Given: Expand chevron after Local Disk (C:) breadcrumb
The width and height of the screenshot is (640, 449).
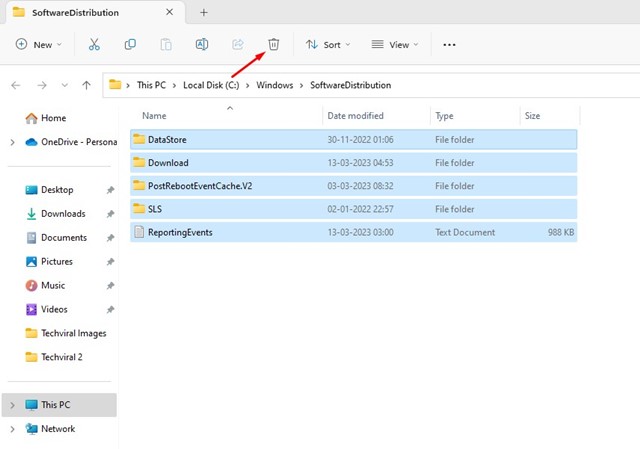Looking at the screenshot, I should [x=247, y=86].
